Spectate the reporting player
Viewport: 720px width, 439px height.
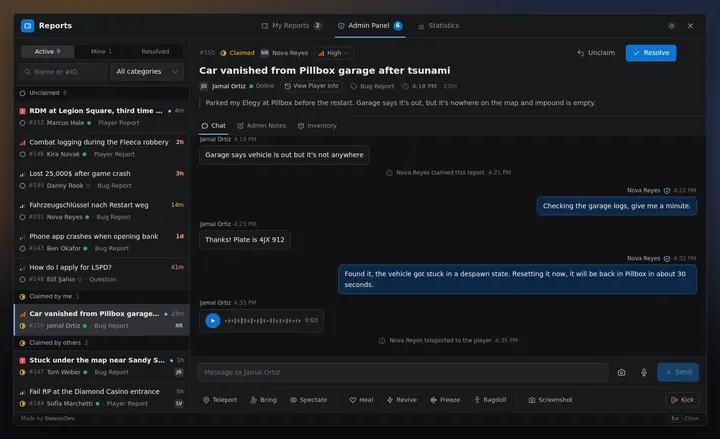click(x=309, y=400)
